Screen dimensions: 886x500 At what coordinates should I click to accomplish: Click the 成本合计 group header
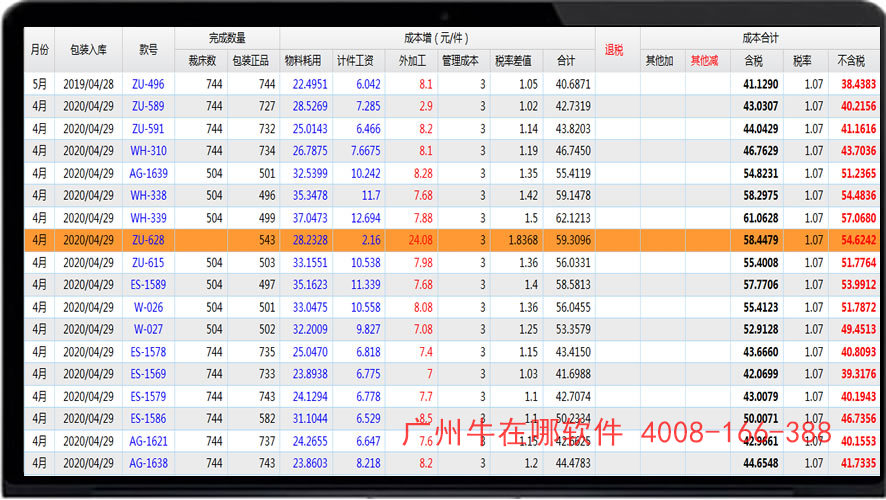(x=760, y=38)
